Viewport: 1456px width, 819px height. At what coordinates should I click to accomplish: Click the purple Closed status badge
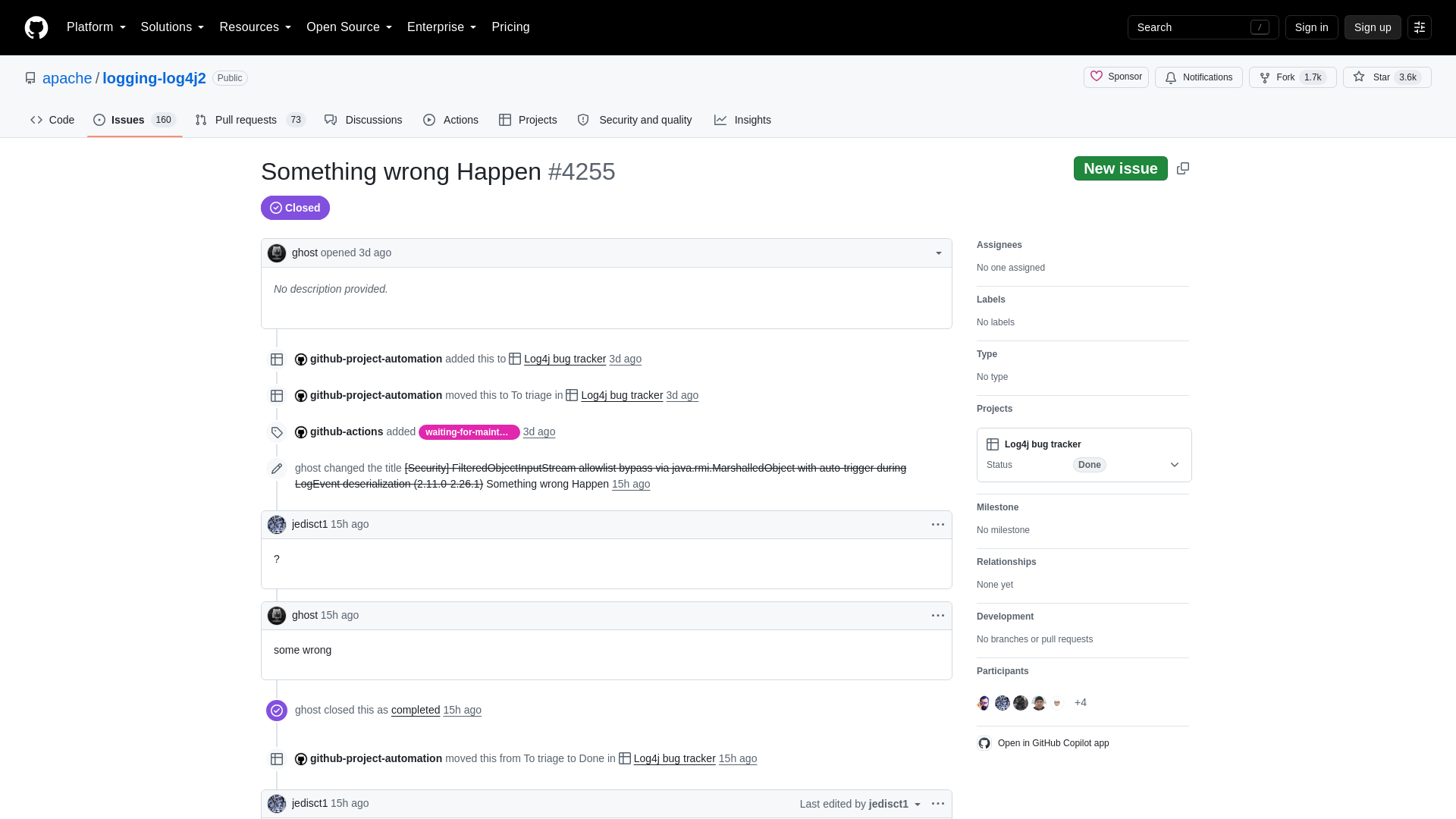coord(295,208)
